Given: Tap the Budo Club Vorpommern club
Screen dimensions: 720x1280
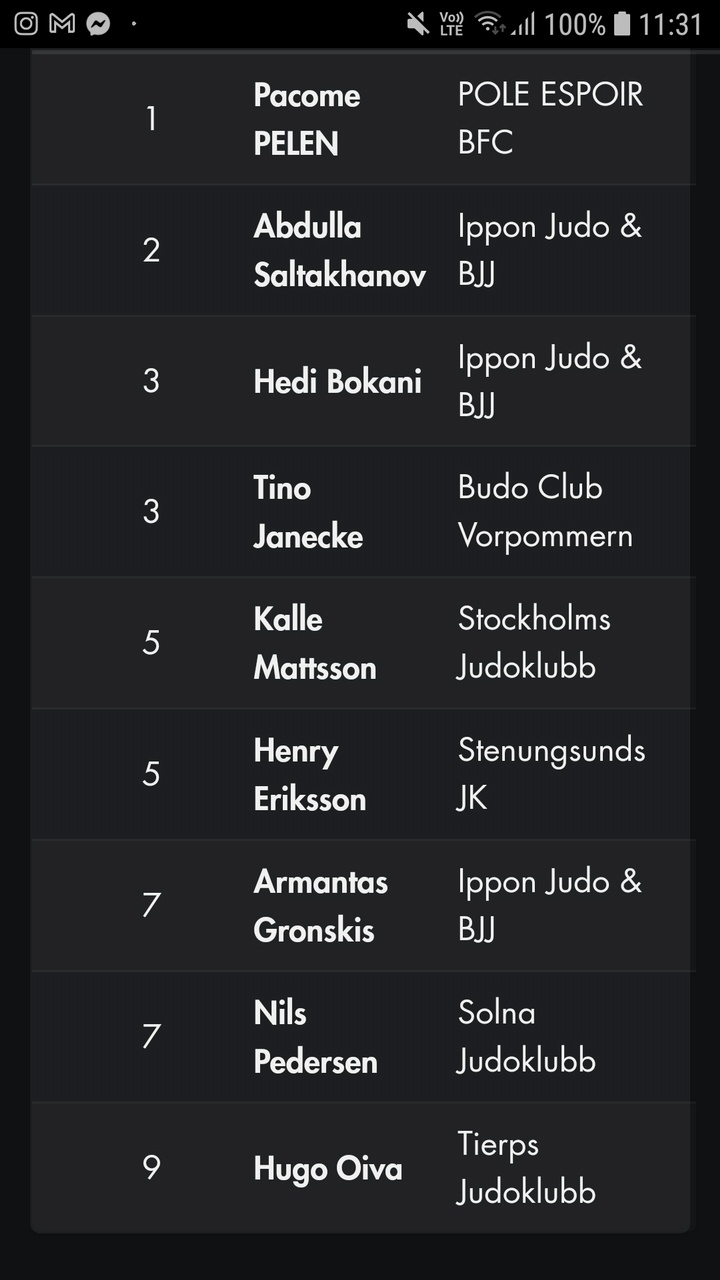Looking at the screenshot, I should (545, 512).
